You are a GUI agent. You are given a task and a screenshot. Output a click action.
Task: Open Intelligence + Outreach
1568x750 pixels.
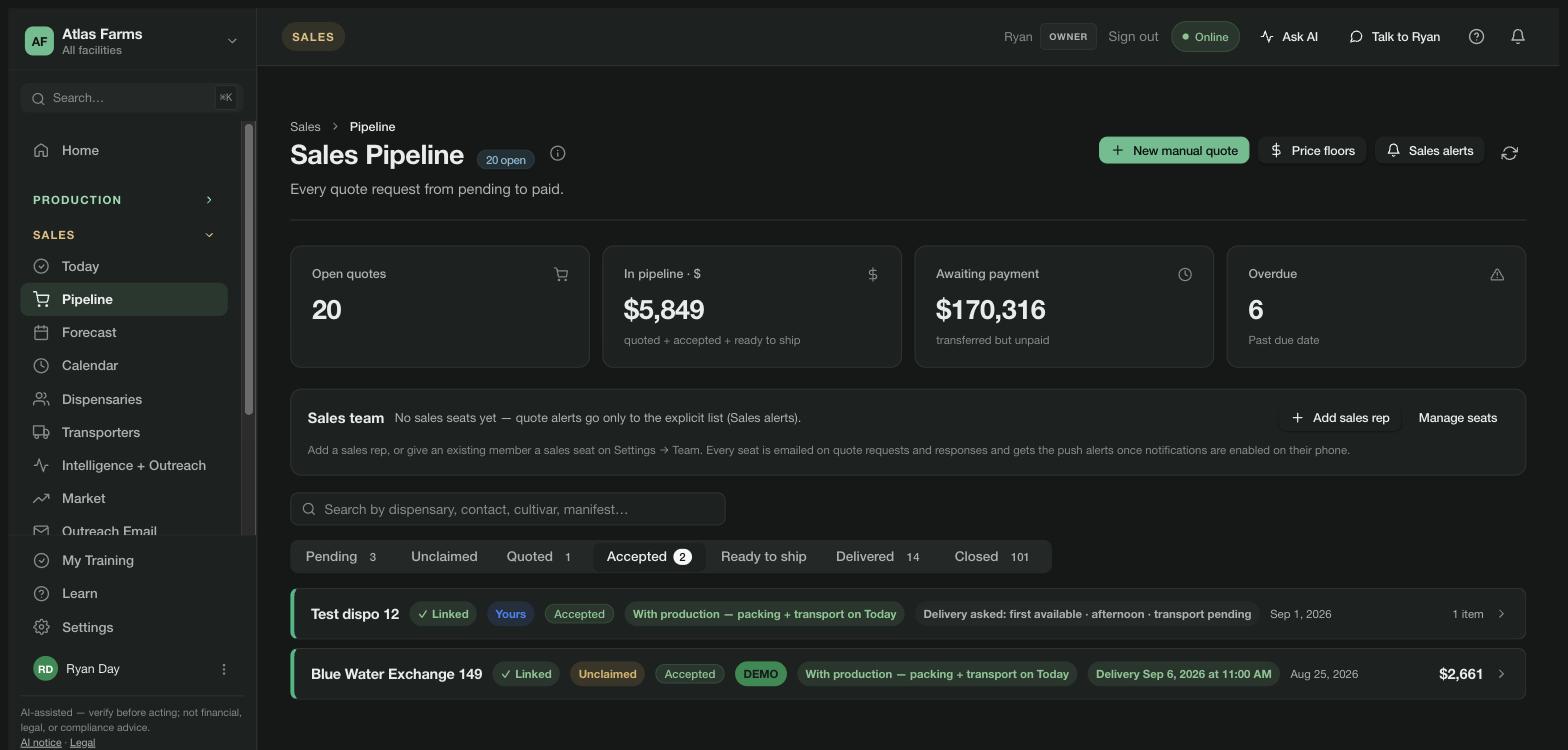coord(124,465)
